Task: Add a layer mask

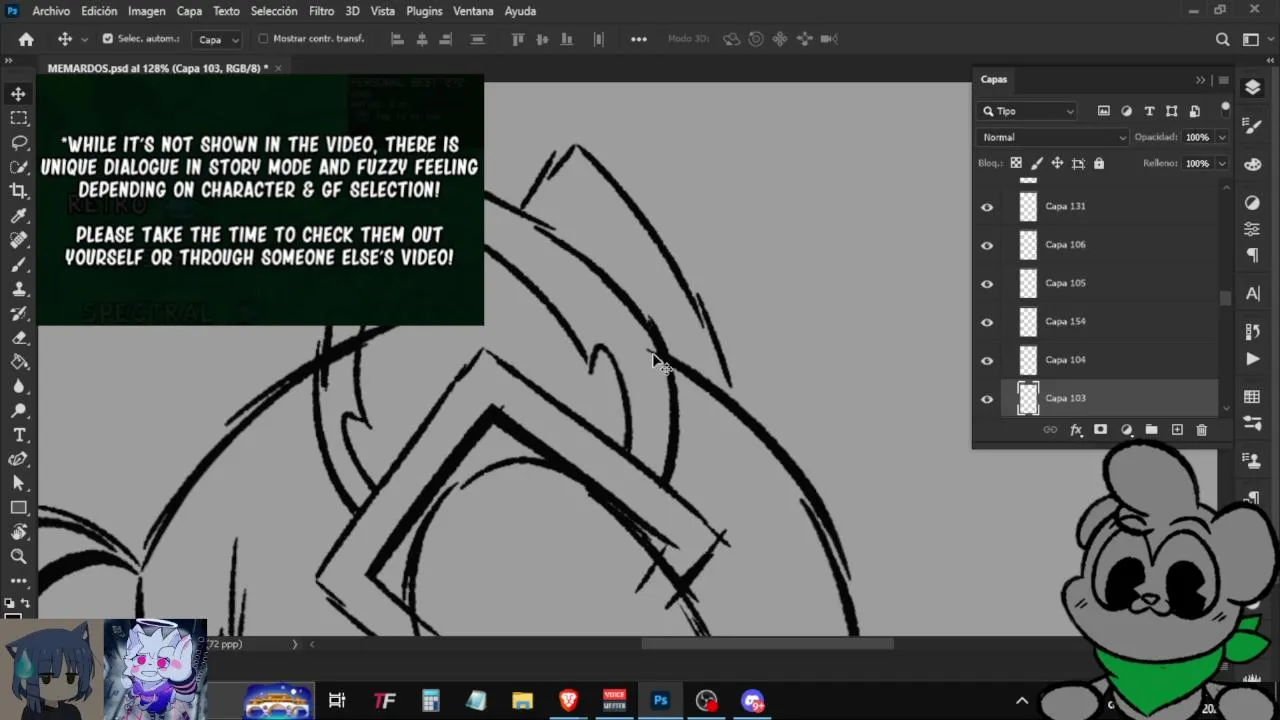Action: click(1100, 430)
